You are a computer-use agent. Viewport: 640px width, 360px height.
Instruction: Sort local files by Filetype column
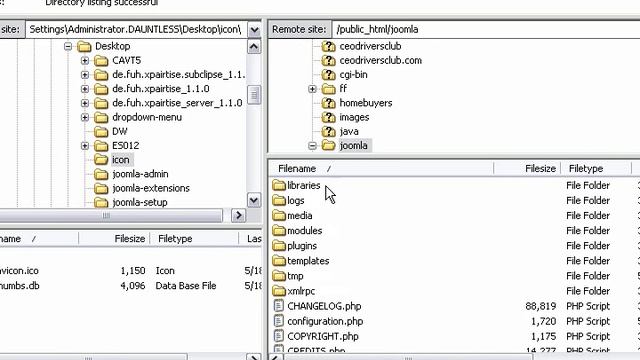coord(194,239)
